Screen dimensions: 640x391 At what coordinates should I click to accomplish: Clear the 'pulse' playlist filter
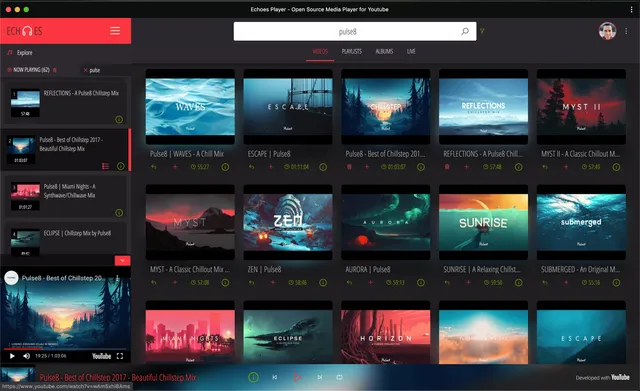click(x=85, y=70)
